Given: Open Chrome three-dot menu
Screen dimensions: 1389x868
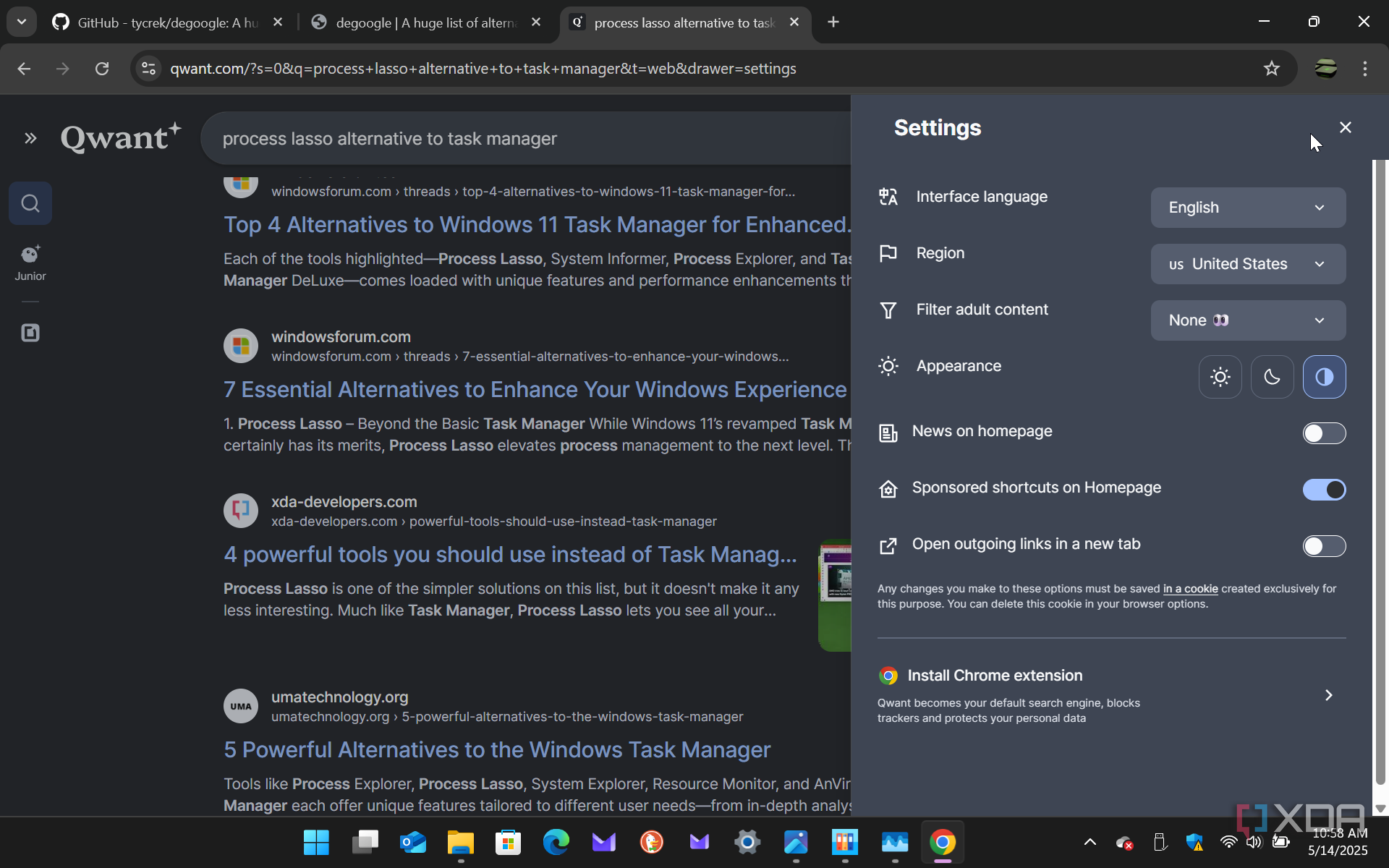Looking at the screenshot, I should pyautogui.click(x=1364, y=69).
